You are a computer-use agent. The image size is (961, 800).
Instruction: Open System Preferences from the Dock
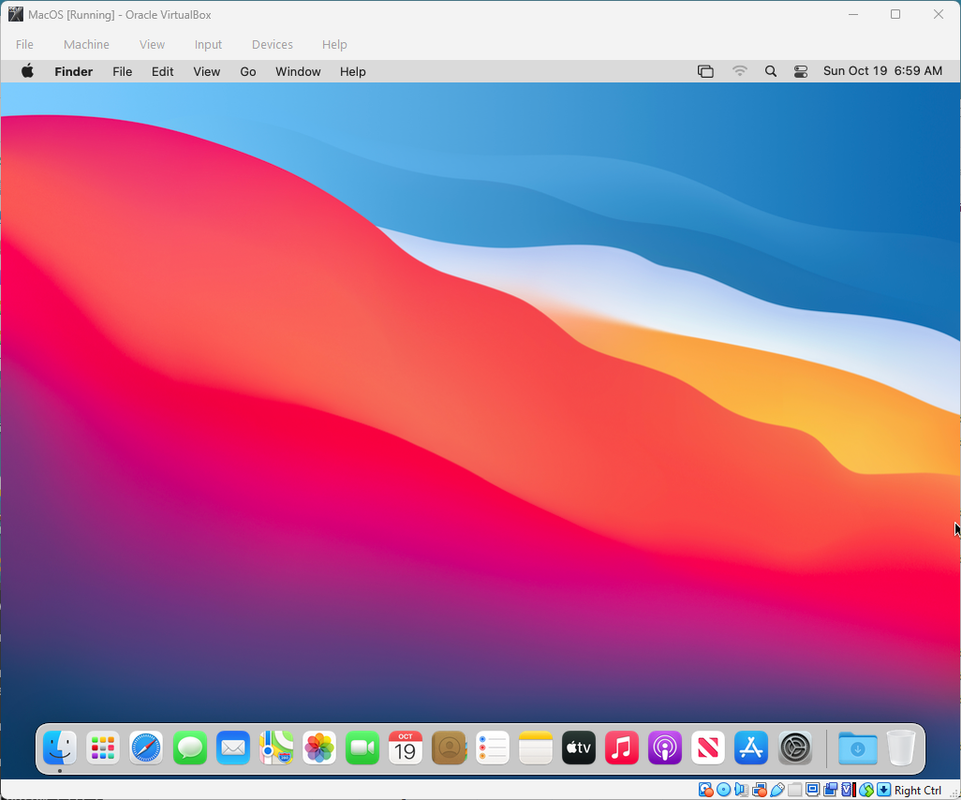click(x=795, y=747)
